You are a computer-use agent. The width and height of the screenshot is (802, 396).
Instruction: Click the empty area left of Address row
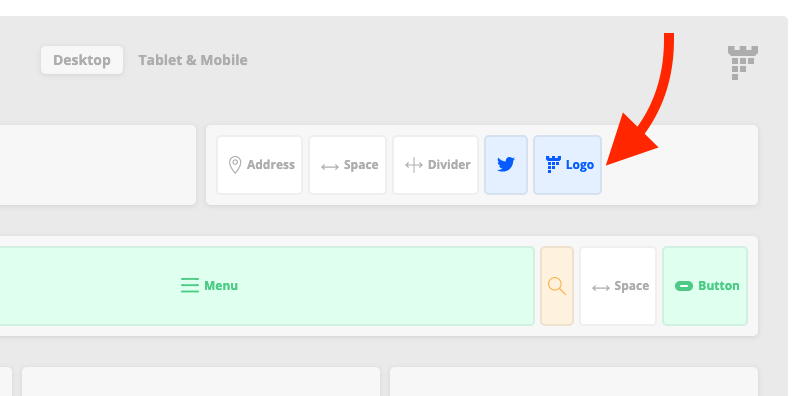tap(98, 165)
